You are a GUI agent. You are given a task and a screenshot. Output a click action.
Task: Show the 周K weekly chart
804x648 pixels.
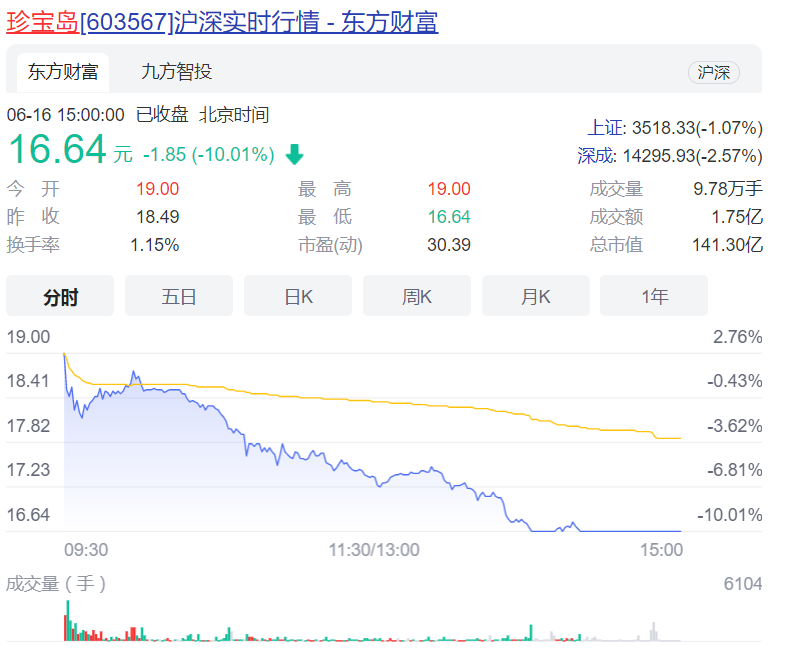coord(416,296)
